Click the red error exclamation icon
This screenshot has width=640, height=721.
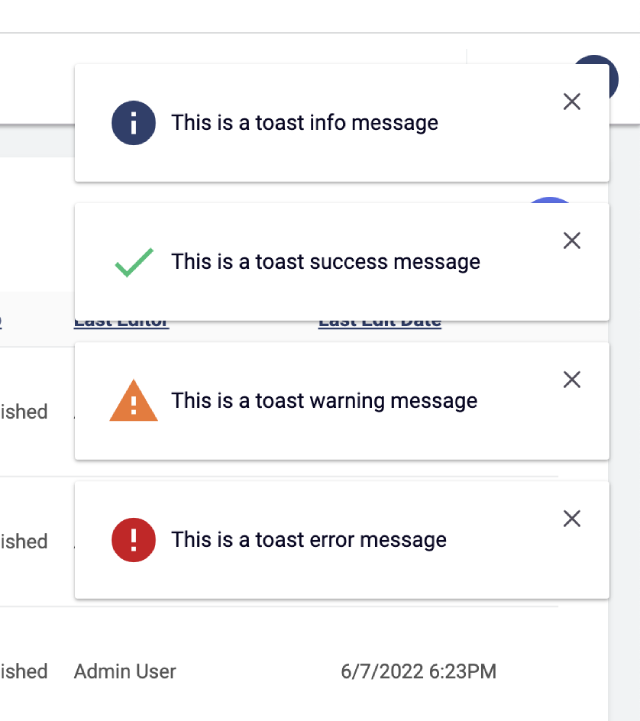coord(133,540)
